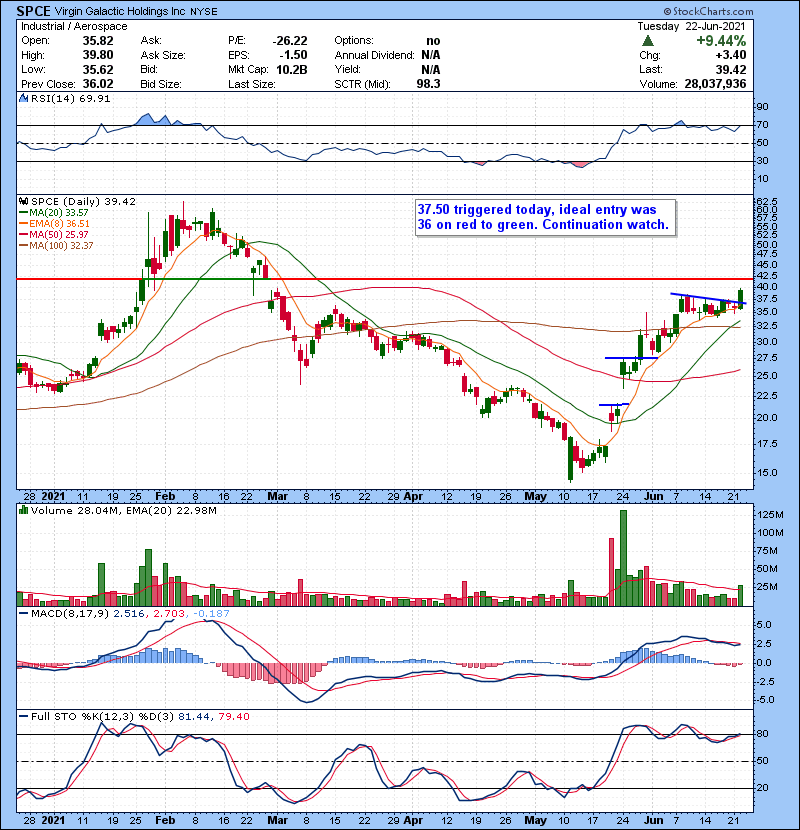This screenshot has width=800, height=830.
Task: Click the red horizontal resistance line
Action: tap(384, 279)
